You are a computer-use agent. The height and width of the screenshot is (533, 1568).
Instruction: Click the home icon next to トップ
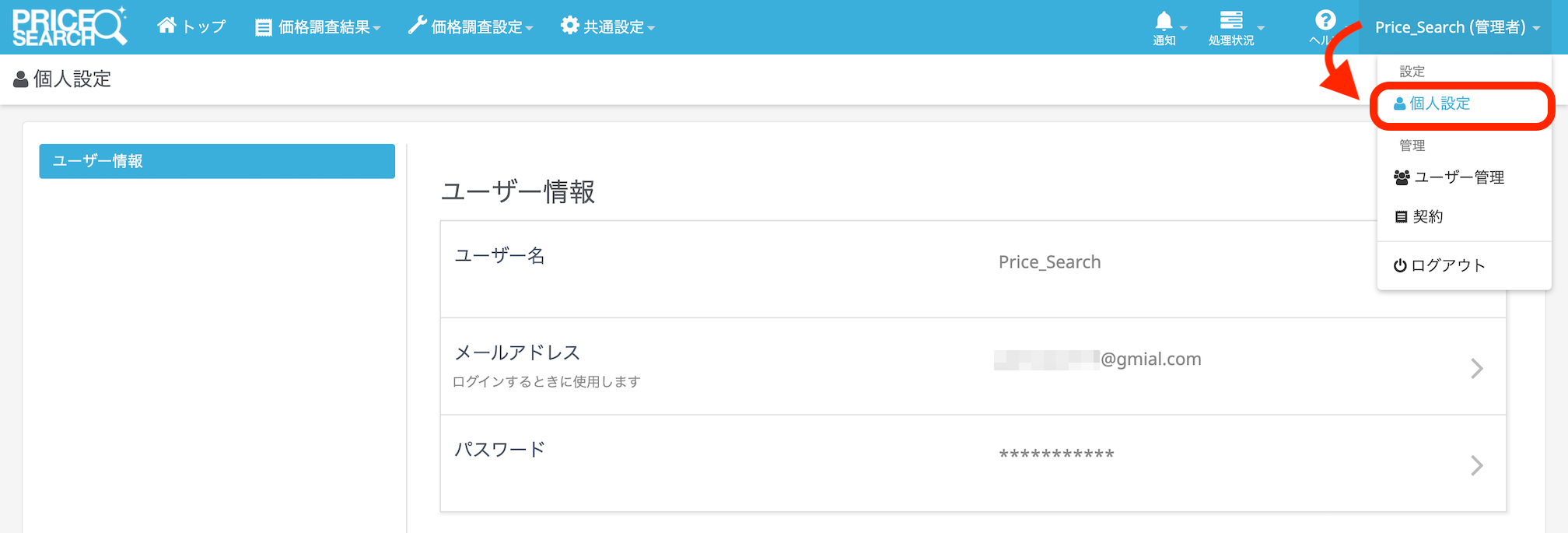(x=166, y=26)
